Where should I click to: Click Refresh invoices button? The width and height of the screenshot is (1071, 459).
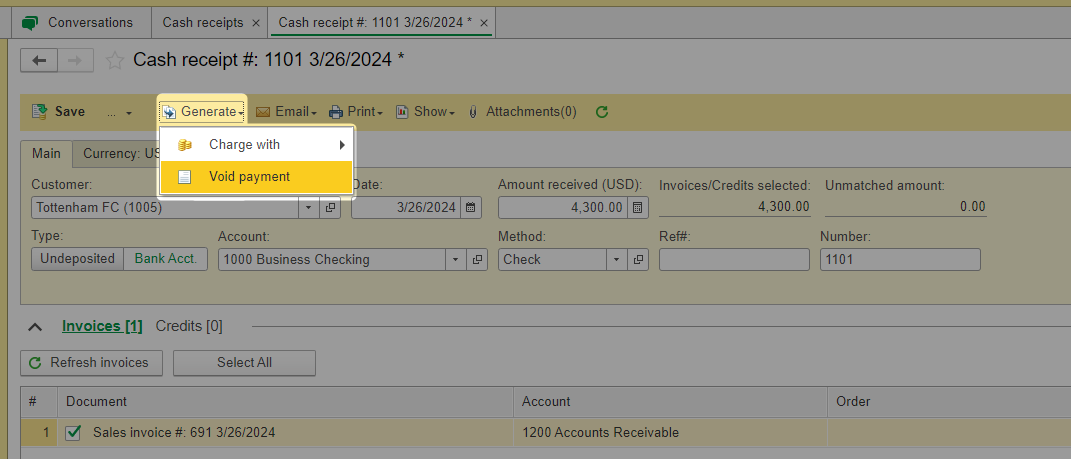[x=92, y=363]
